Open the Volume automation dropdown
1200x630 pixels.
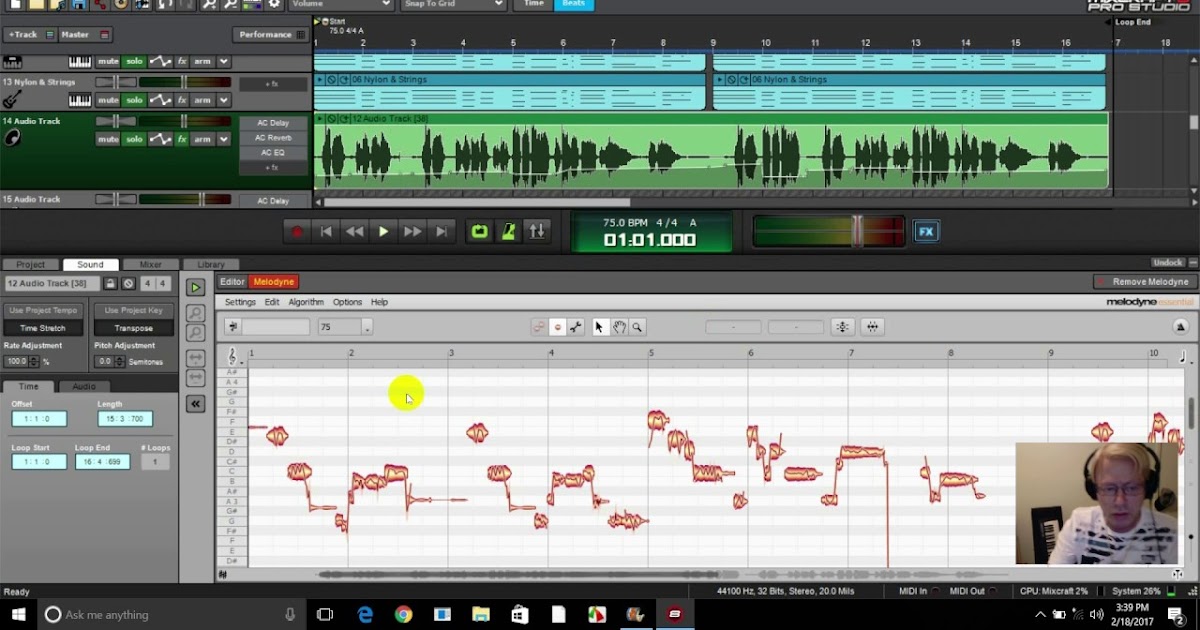tap(340, 4)
